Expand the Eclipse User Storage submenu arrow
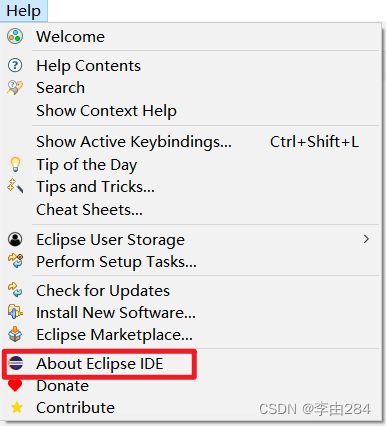Viewport: 386px width, 426px height. [x=366, y=239]
